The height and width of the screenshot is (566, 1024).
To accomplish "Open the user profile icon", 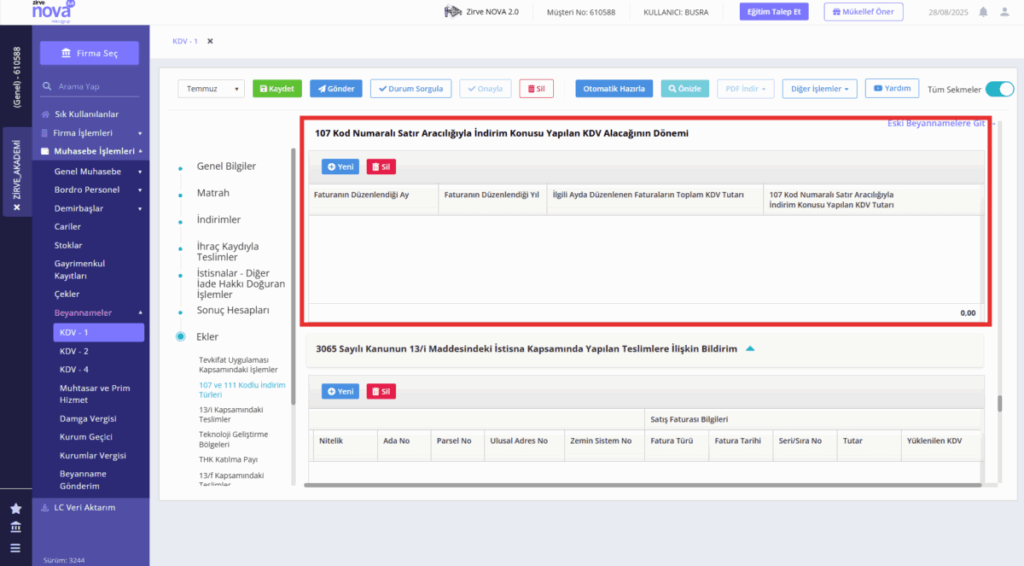I will [x=1004, y=12].
